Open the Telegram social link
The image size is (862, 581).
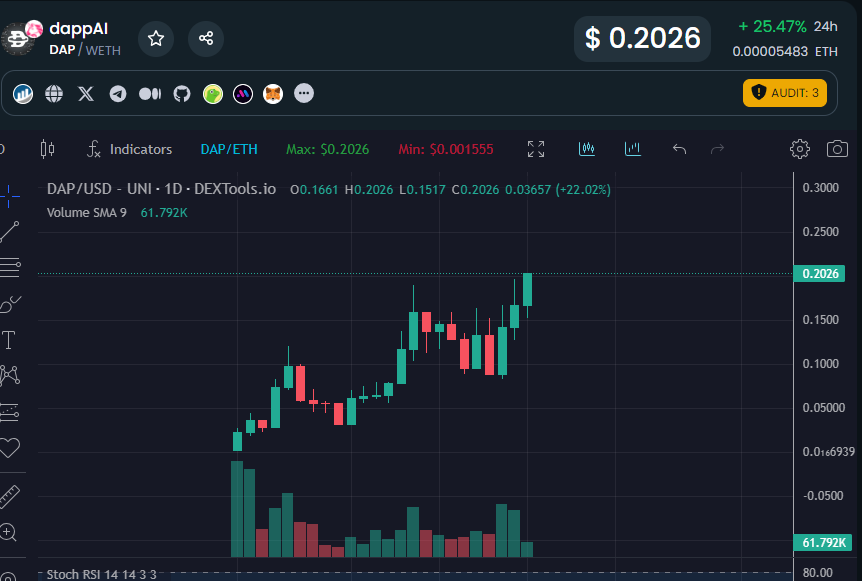(x=118, y=94)
